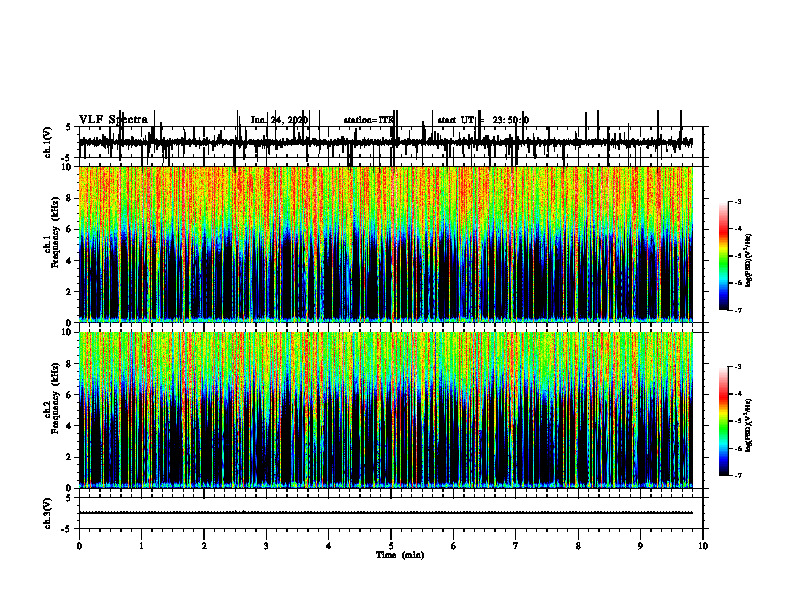Click the "8" kHz tick on ch.2 spectrogram
The image size is (792, 612).
[x=71, y=364]
